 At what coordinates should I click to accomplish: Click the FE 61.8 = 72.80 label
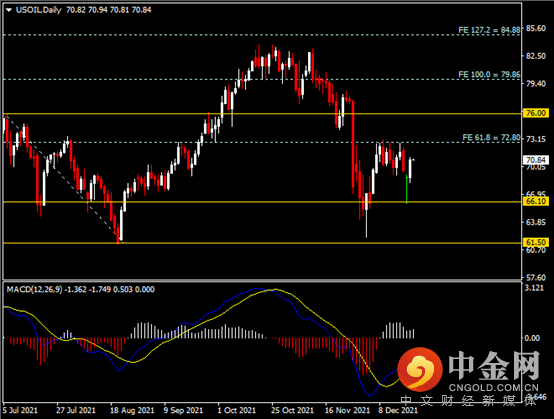point(491,137)
